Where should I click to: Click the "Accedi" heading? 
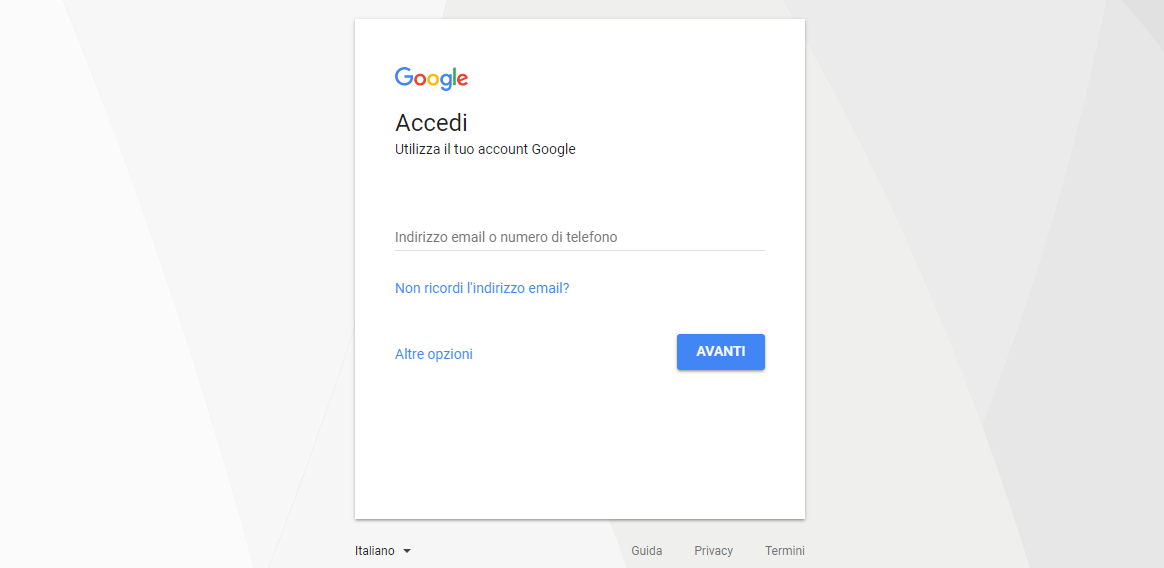pos(431,123)
